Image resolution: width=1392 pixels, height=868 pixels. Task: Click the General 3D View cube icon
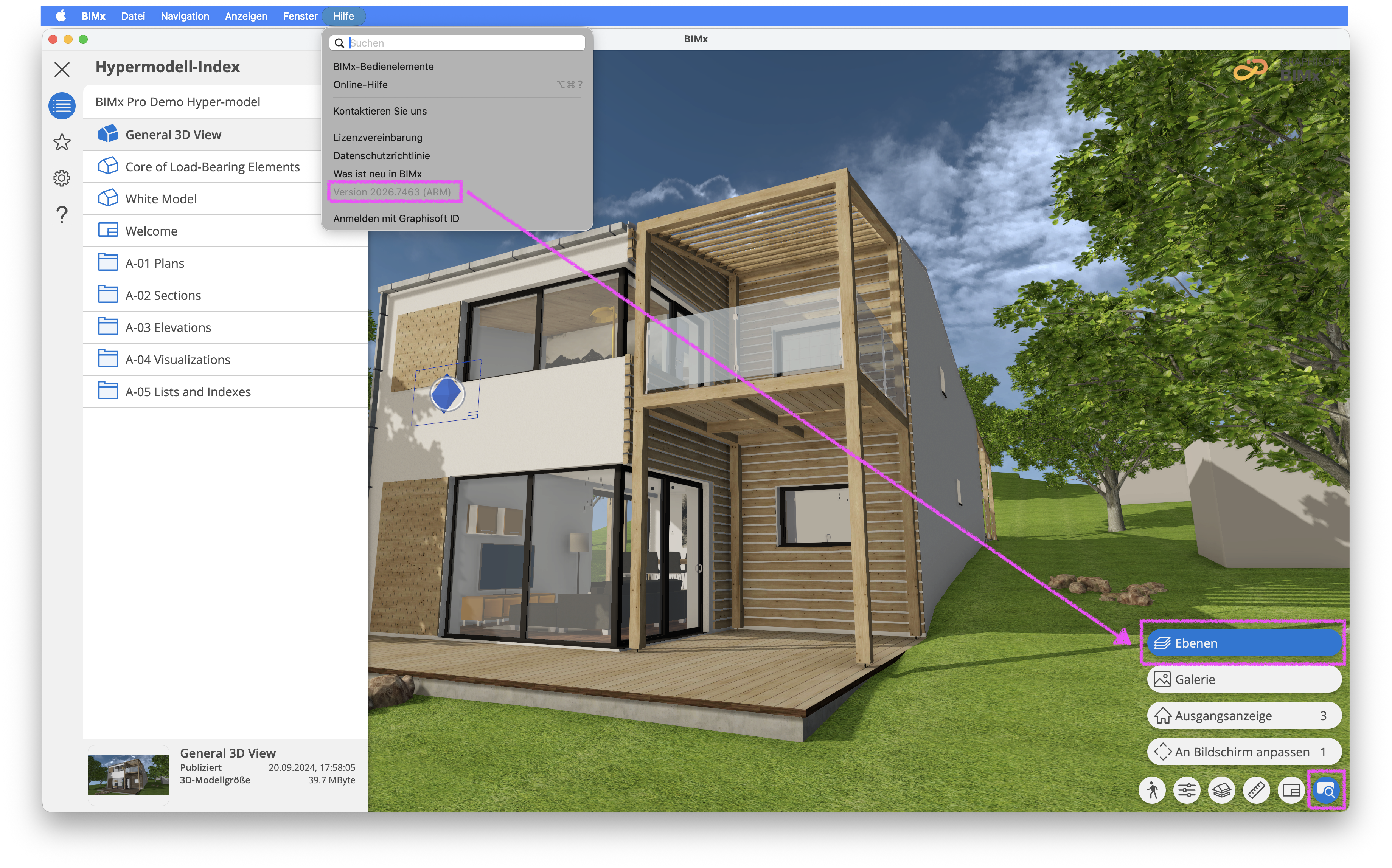(108, 134)
